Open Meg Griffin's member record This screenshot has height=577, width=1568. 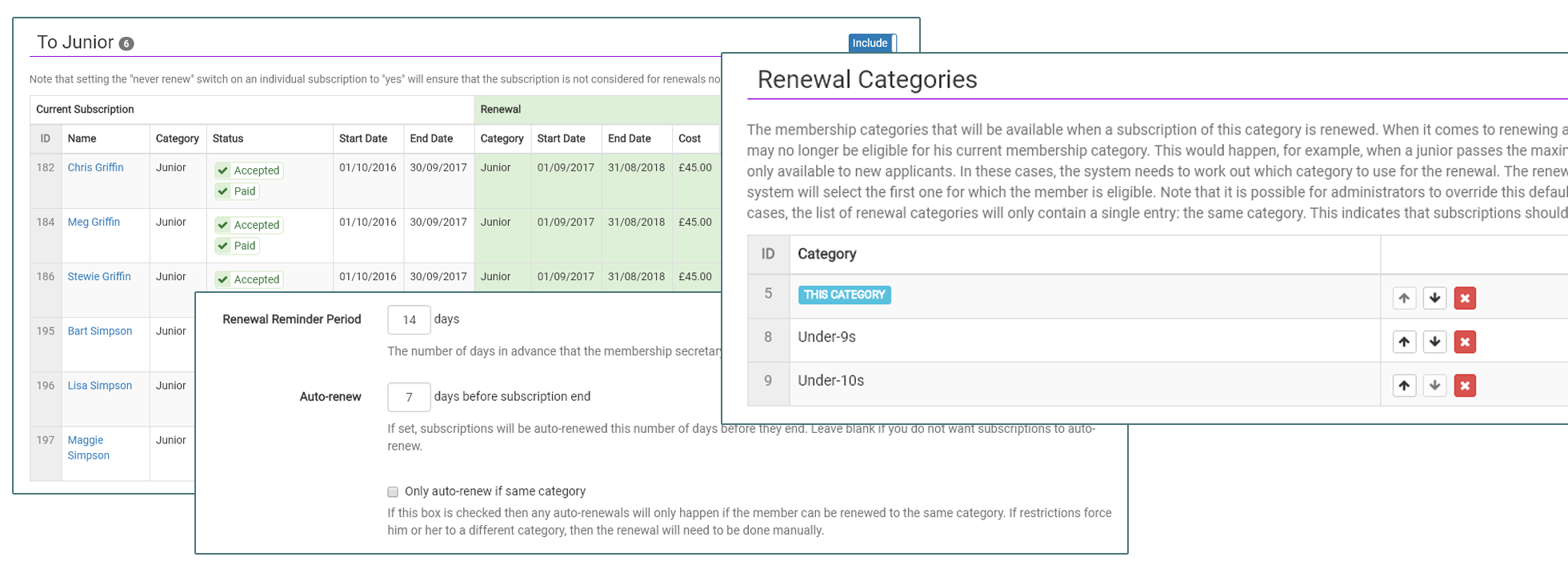94,222
